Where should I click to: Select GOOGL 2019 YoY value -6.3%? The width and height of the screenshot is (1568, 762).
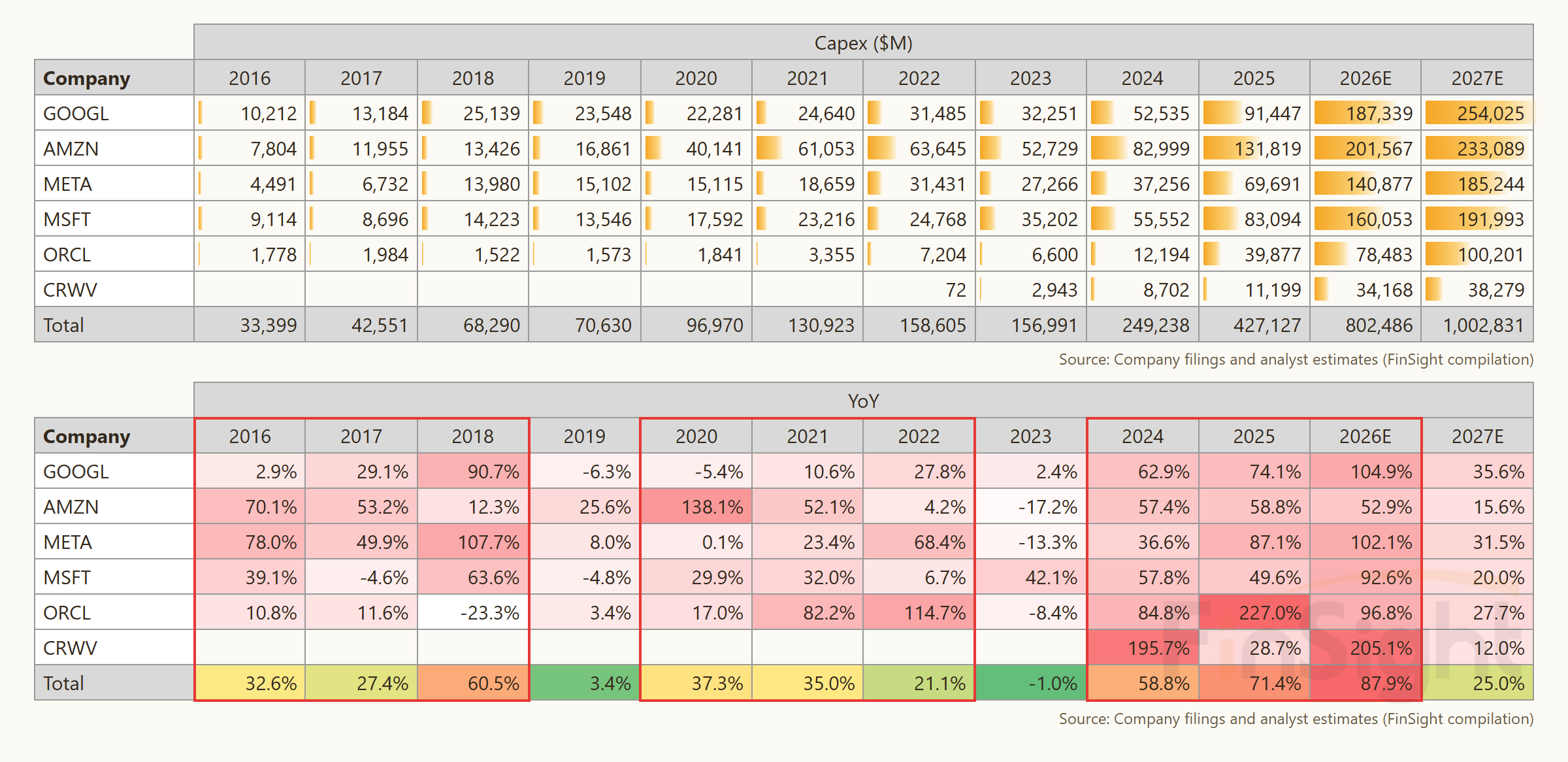click(607, 471)
